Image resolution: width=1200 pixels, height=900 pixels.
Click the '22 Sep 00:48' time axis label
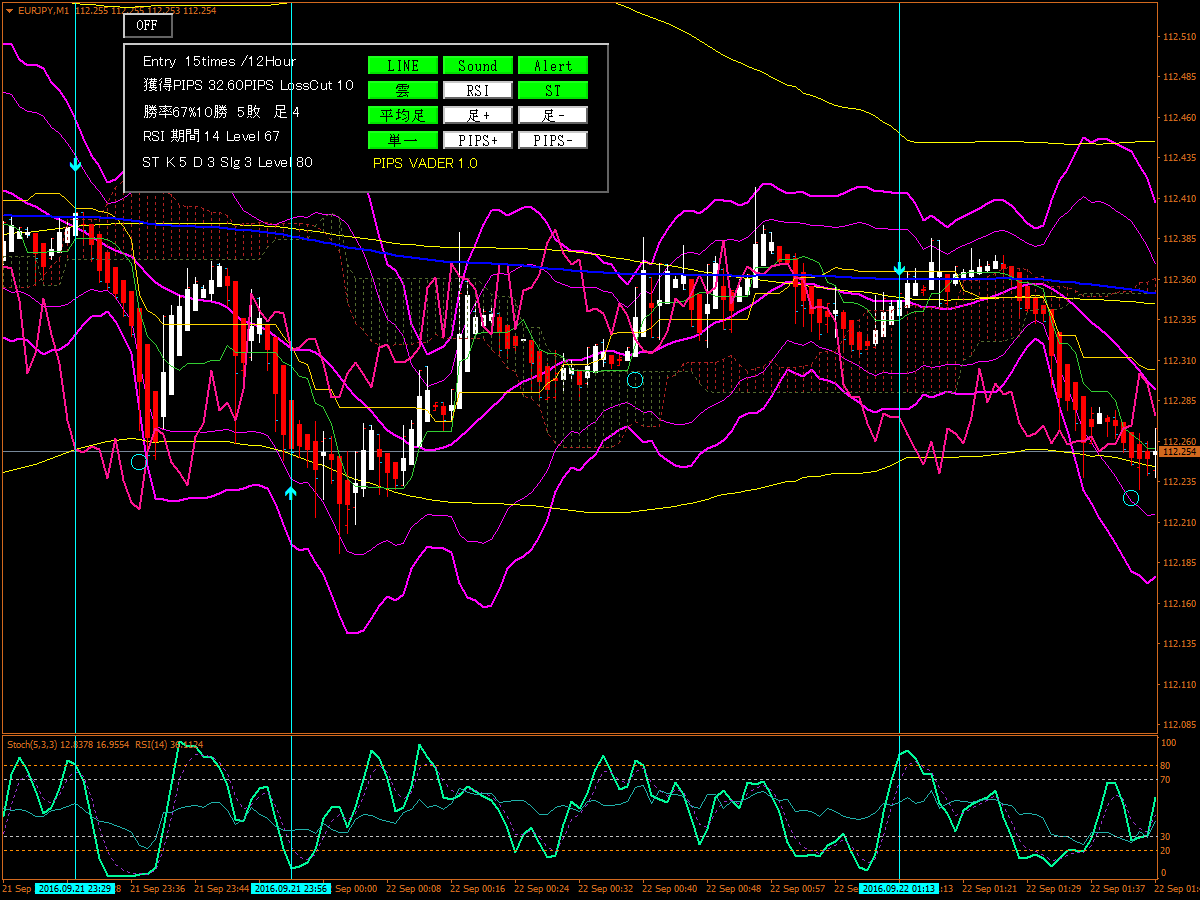point(734,888)
